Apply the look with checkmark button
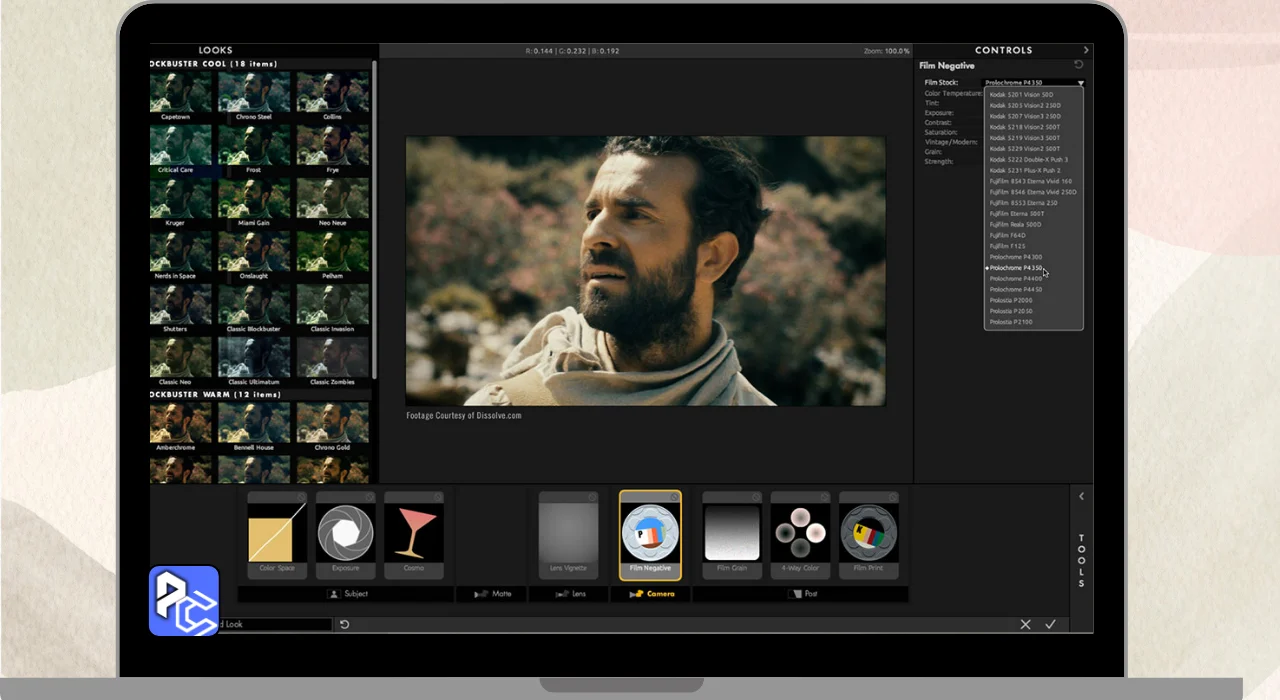 click(x=1050, y=624)
